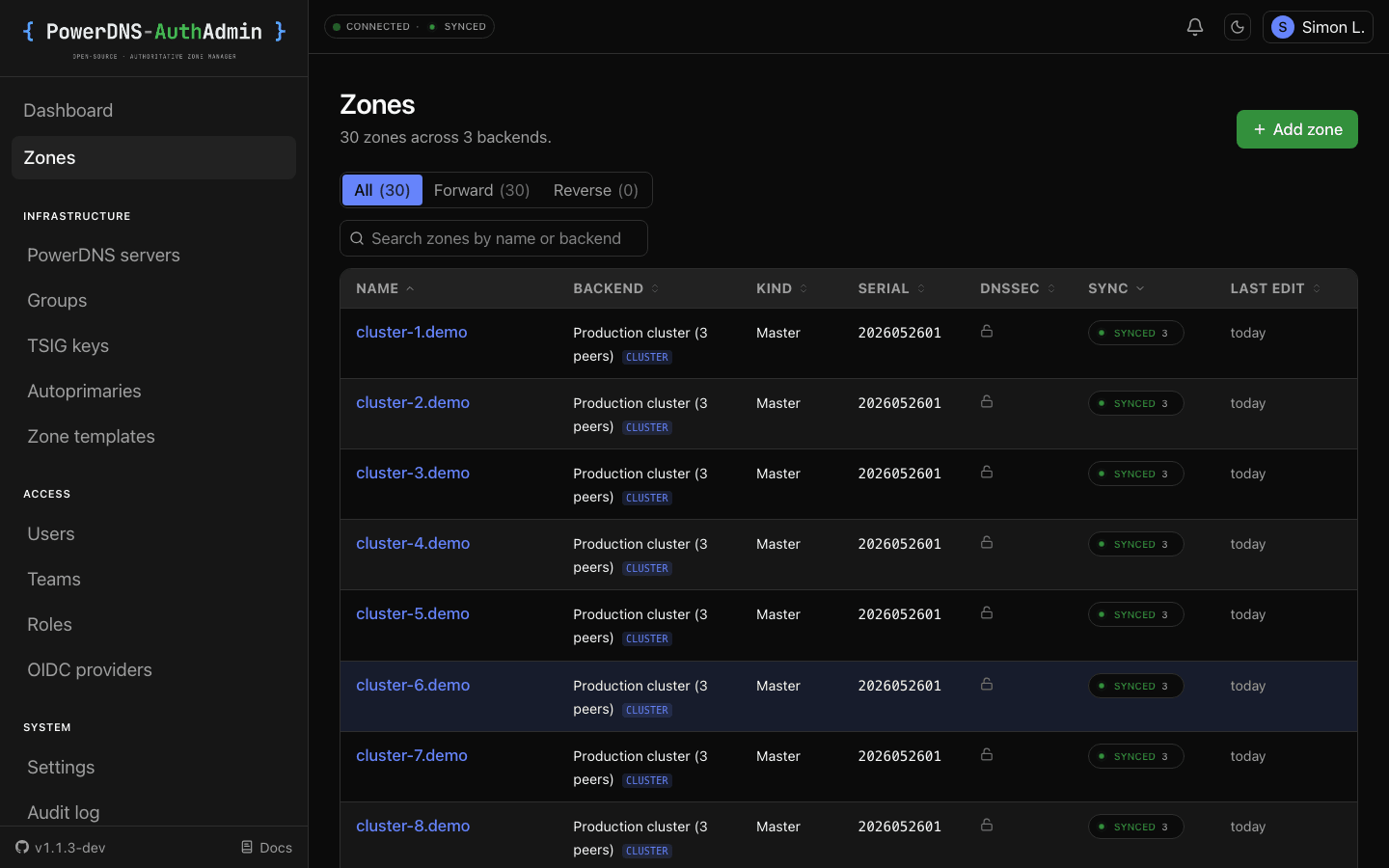Click DNSSEC lock icon for cluster-2.demo
1389x868 pixels.
[x=987, y=401]
